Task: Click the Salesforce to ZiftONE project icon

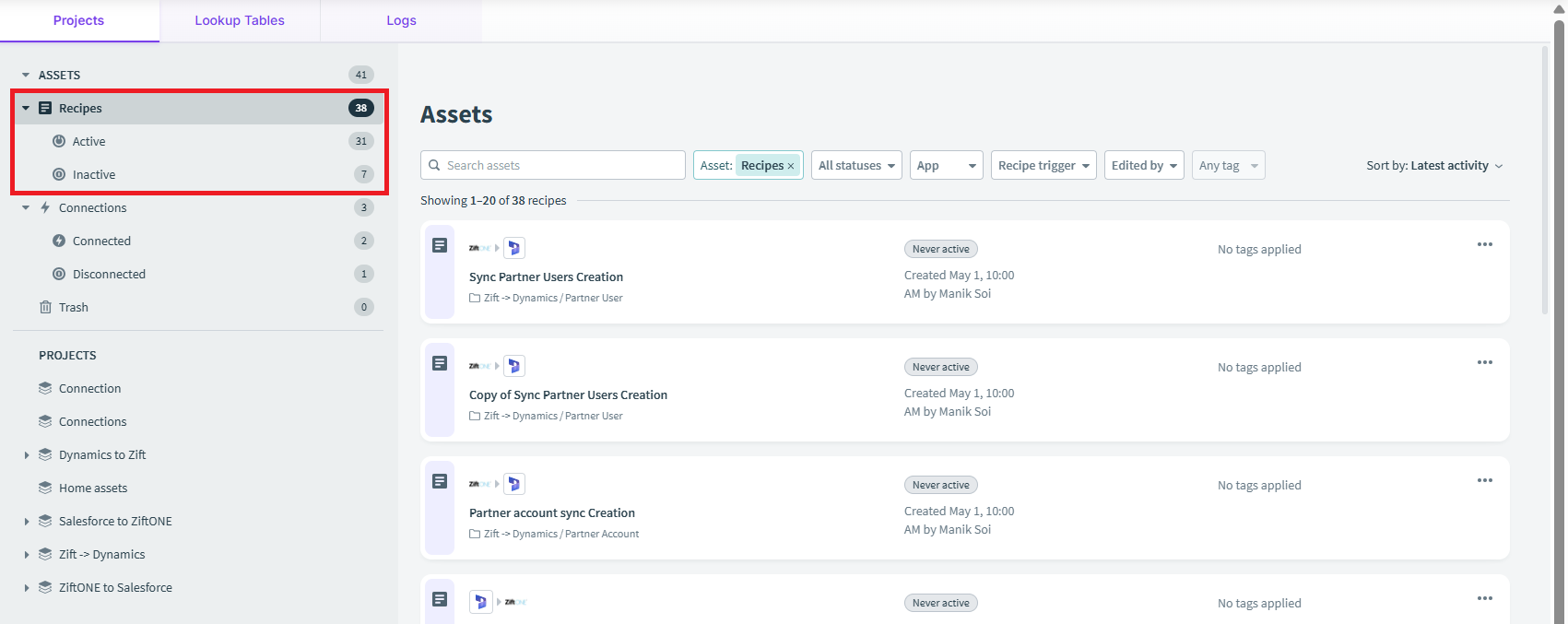Action: click(45, 521)
